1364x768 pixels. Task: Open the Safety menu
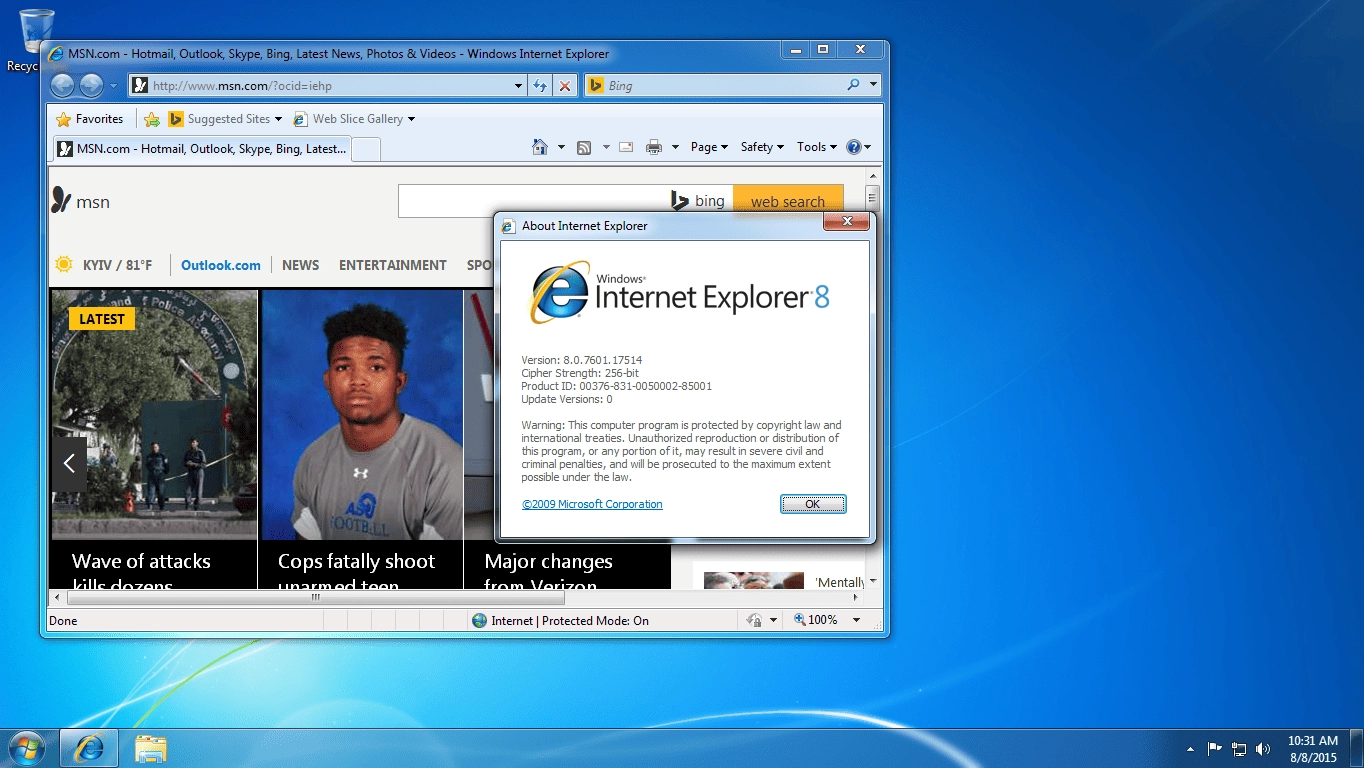tap(762, 147)
